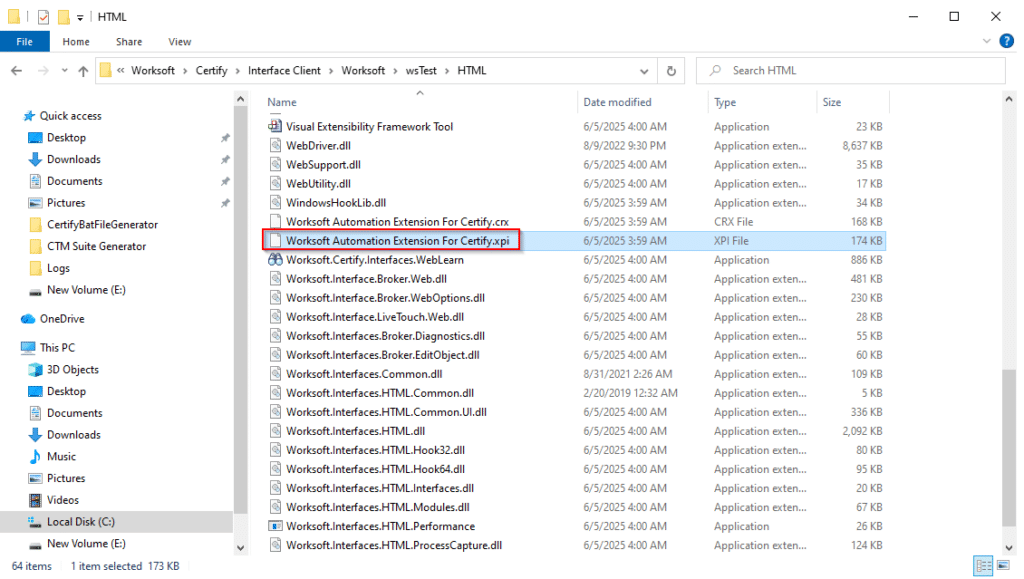1024x579 pixels.
Task: Open the recent locations dropdown arrow
Action: tap(64, 70)
